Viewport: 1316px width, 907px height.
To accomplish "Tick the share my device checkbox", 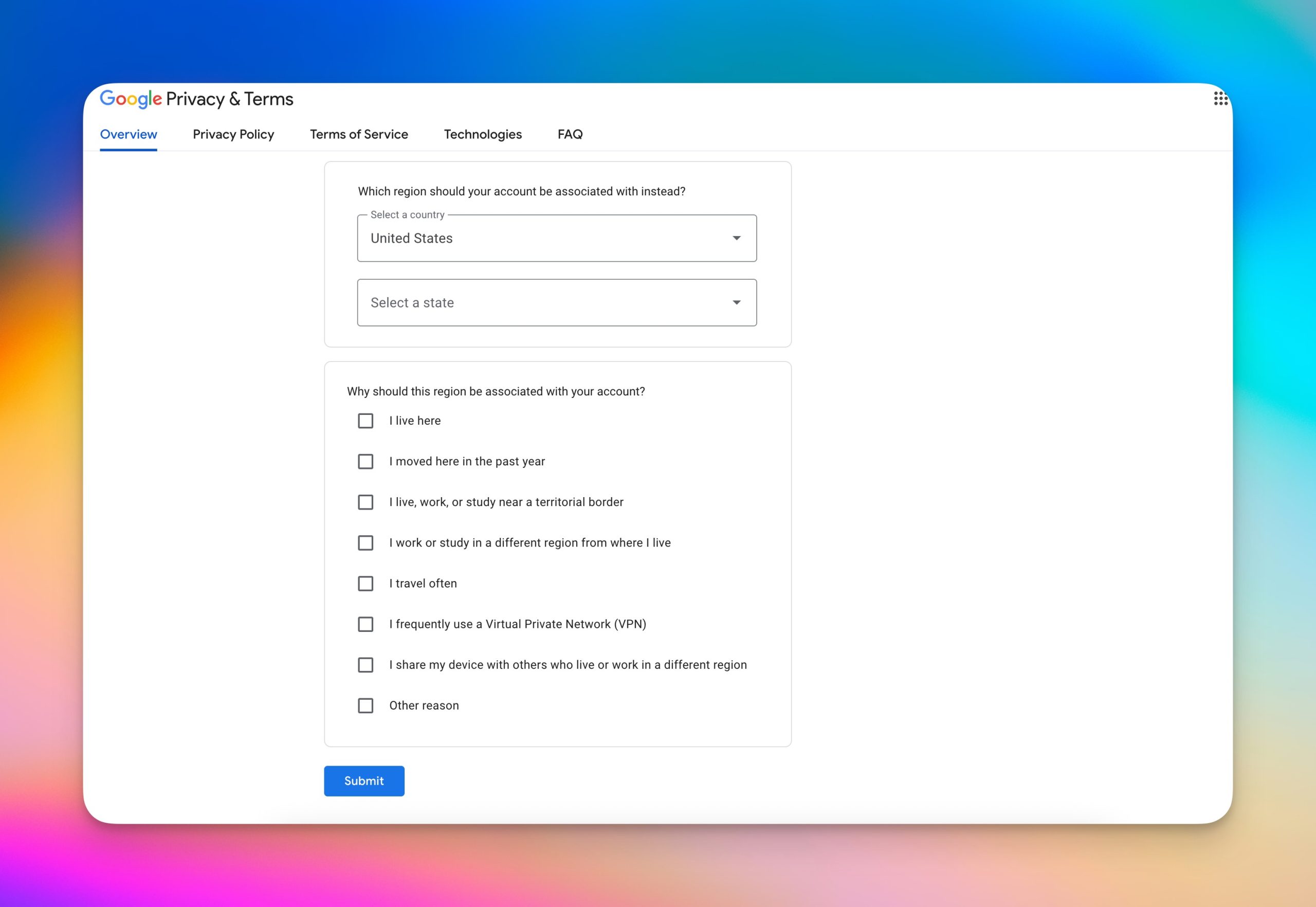I will point(365,665).
